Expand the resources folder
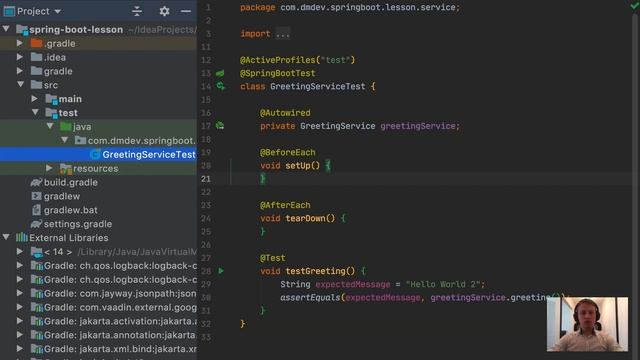The height and width of the screenshot is (360, 640). coord(49,168)
